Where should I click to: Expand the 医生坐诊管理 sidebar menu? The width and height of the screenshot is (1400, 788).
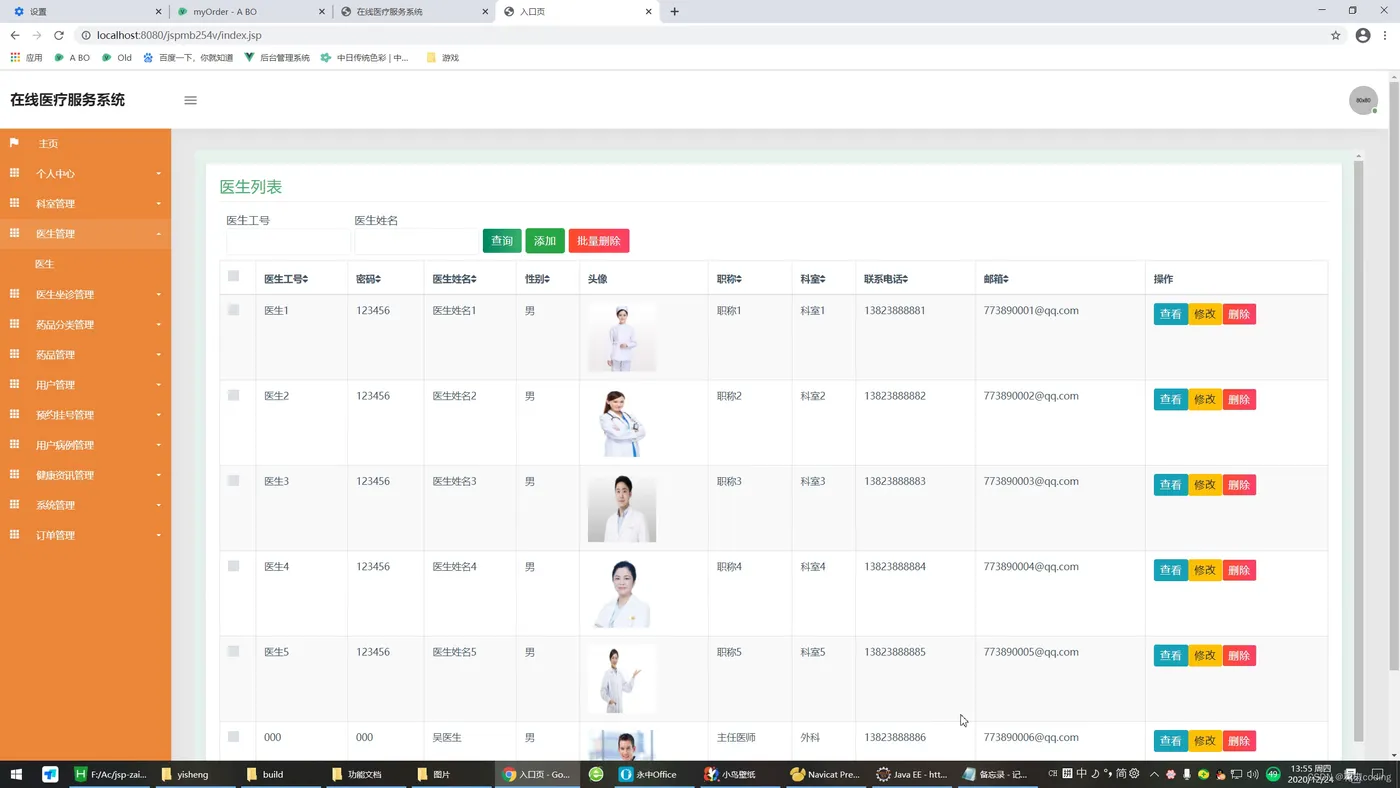(x=86, y=295)
